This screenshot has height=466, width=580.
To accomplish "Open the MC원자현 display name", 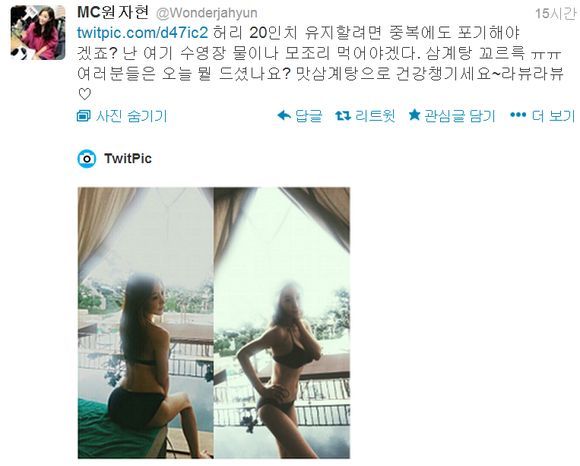I will pyautogui.click(x=113, y=12).
